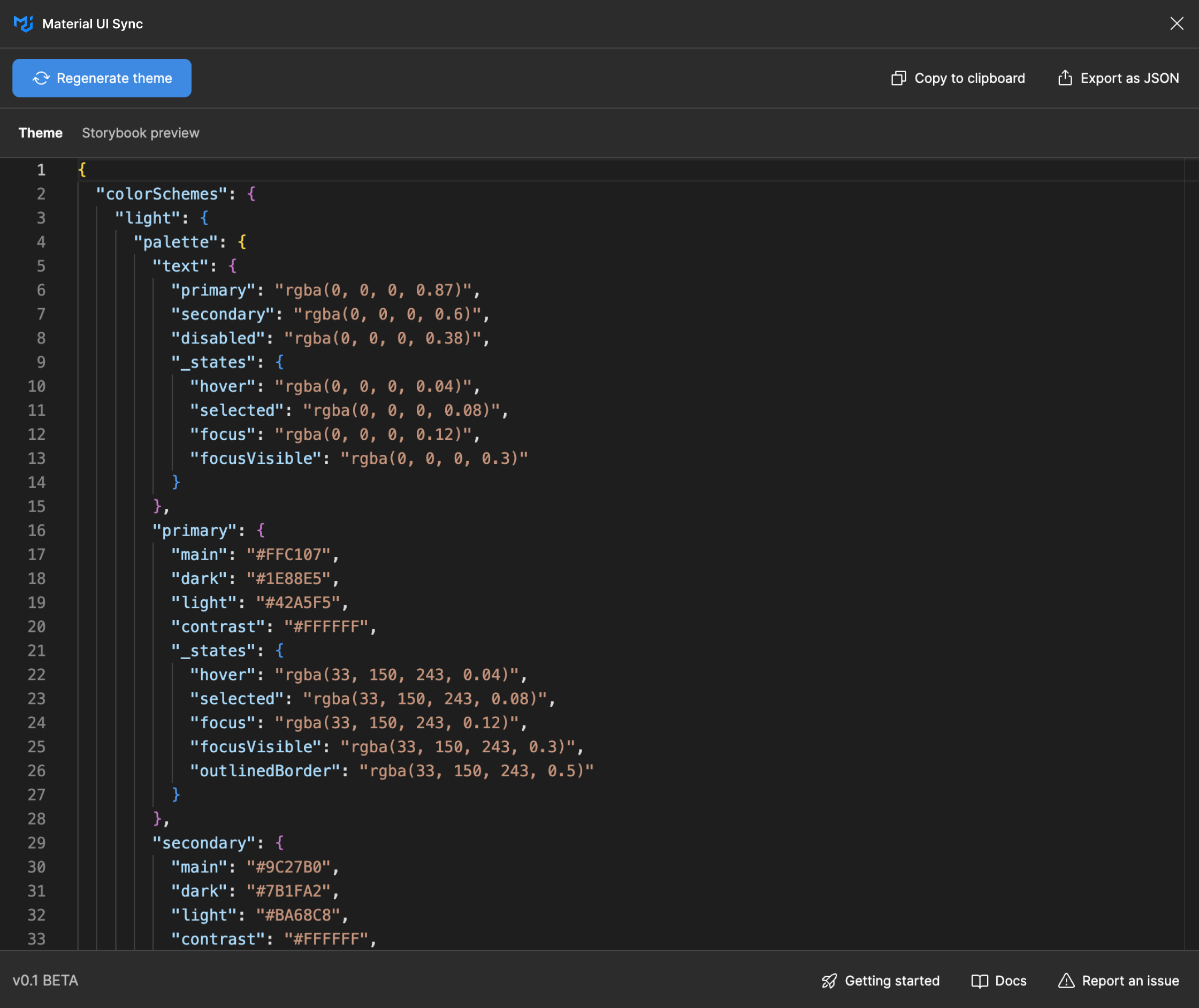Click the Copy to clipboard text
This screenshot has width=1199, height=1008.
pyautogui.click(x=969, y=78)
